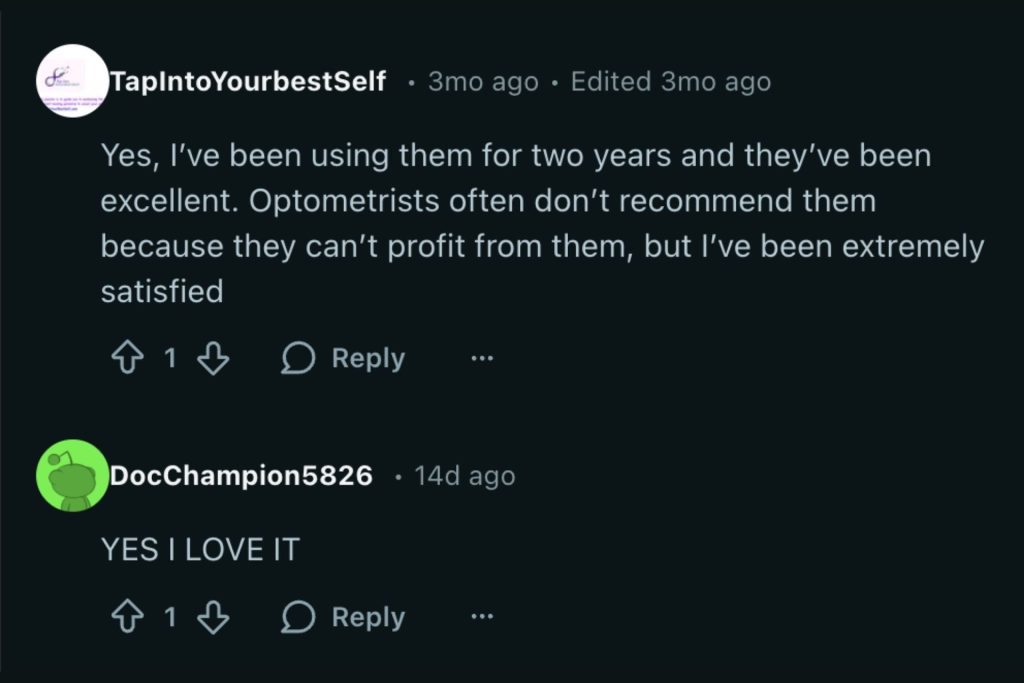1024x683 pixels.
Task: Reply to TapIntoYourbestSelf's comment
Action: [366, 357]
